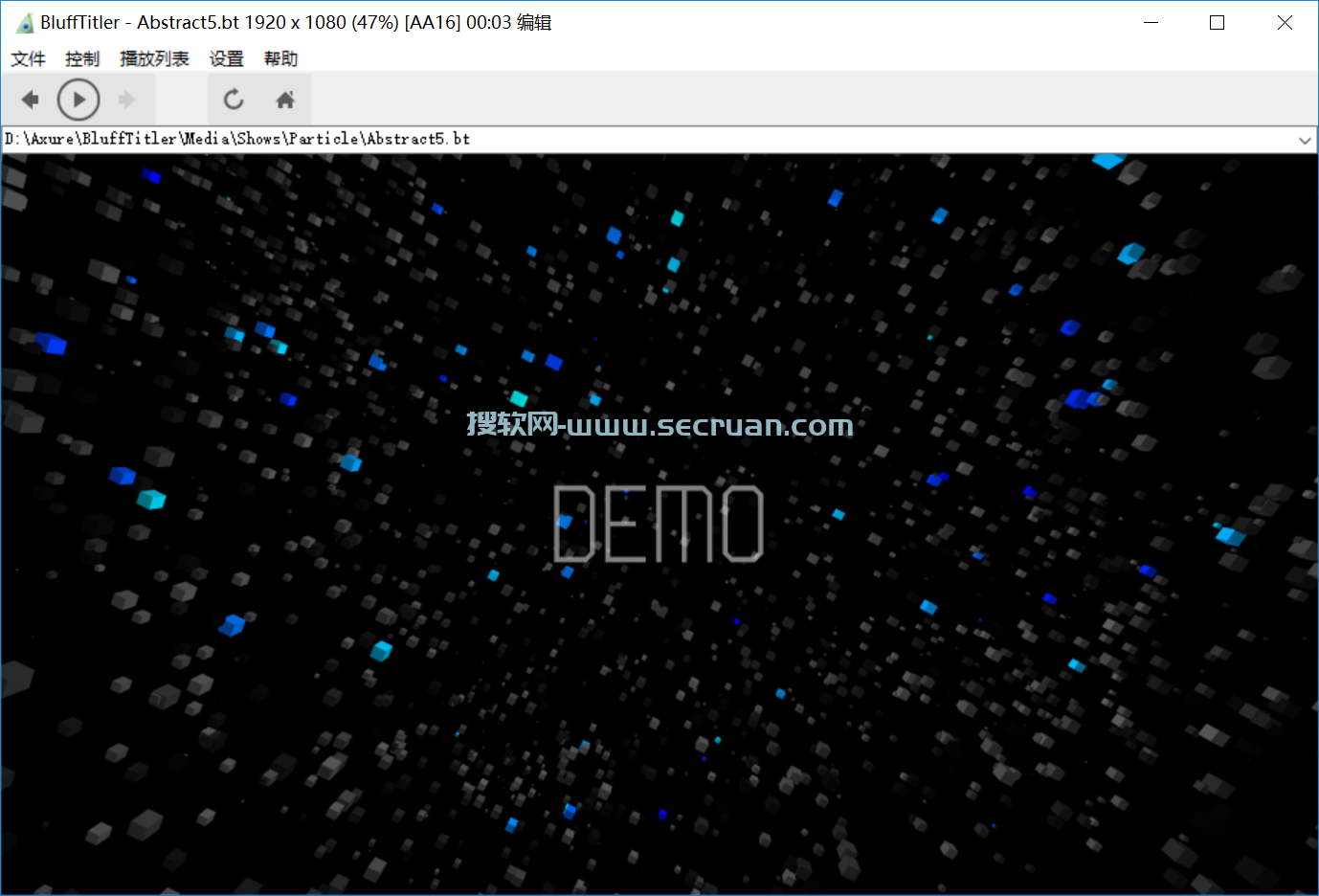The width and height of the screenshot is (1319, 896).
Task: Go to home with the house icon
Action: 285,100
